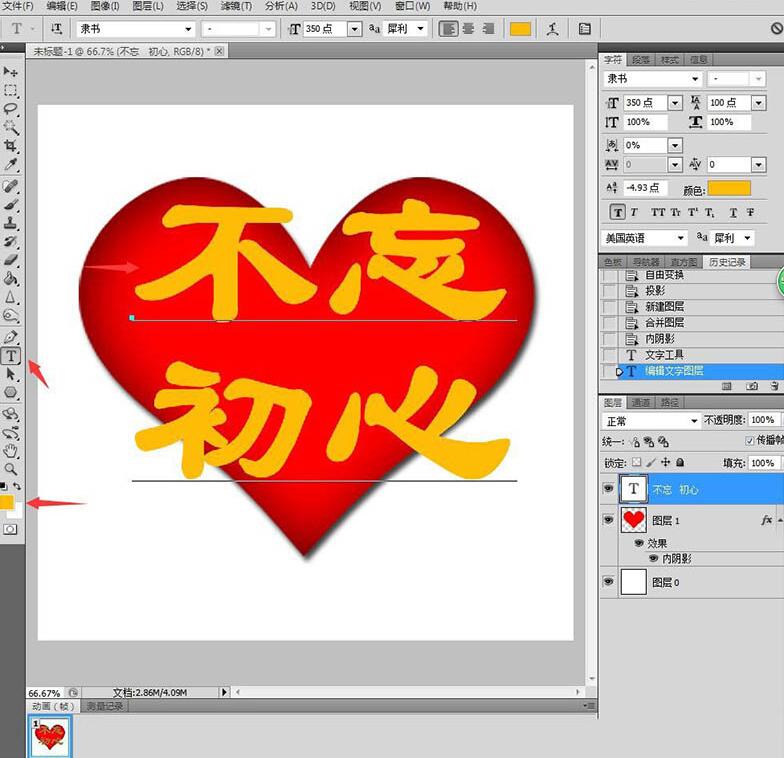Hide the 图层 0 layer

pos(608,582)
